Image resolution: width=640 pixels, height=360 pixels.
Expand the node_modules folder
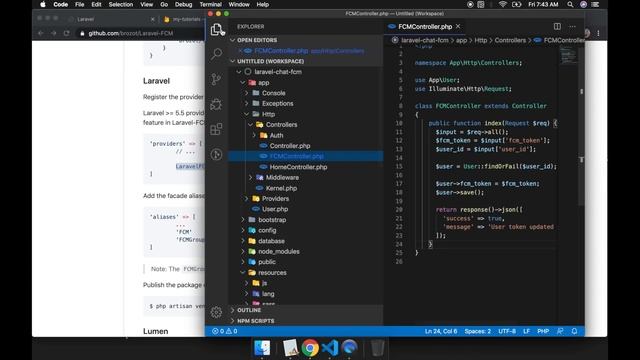tap(242, 251)
